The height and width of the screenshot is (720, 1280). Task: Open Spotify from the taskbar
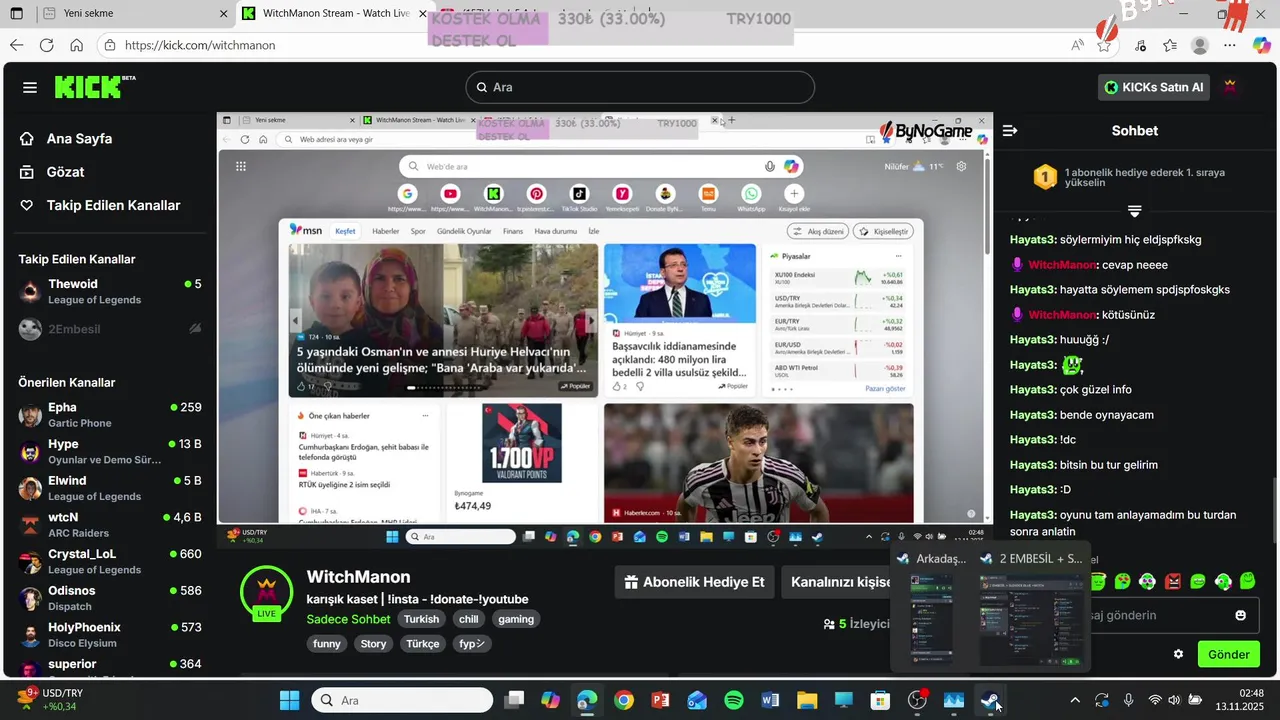(733, 700)
